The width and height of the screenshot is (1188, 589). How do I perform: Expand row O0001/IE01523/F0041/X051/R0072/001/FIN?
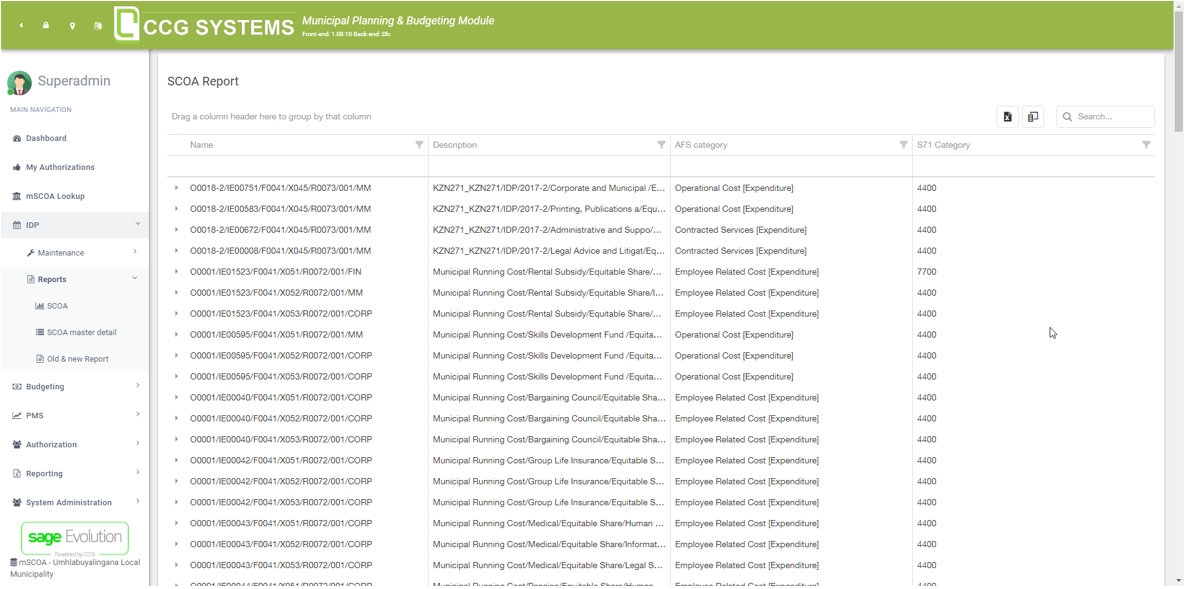(x=177, y=272)
